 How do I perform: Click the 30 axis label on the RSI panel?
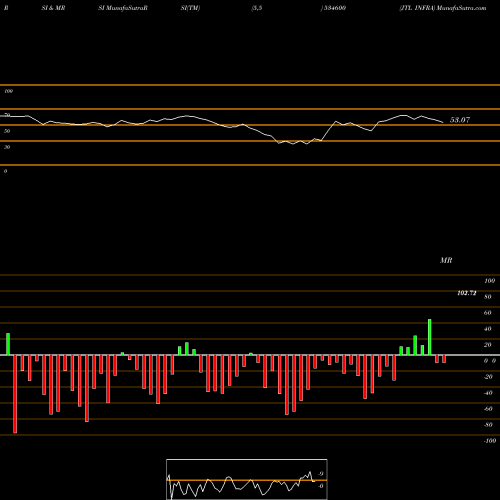click(x=7, y=147)
